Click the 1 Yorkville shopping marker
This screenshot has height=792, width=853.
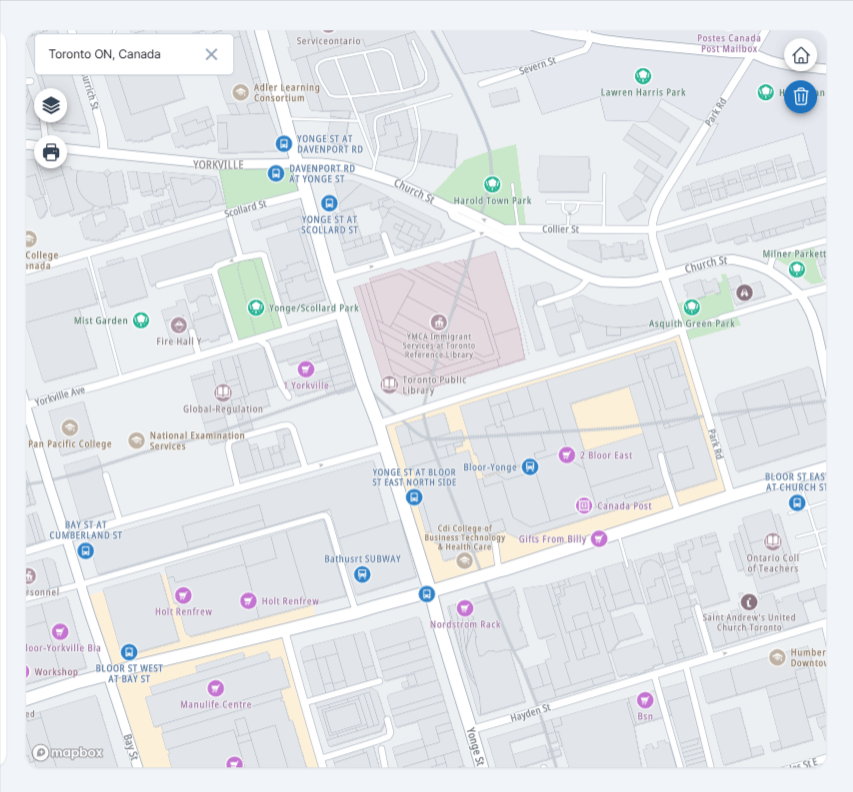click(306, 369)
